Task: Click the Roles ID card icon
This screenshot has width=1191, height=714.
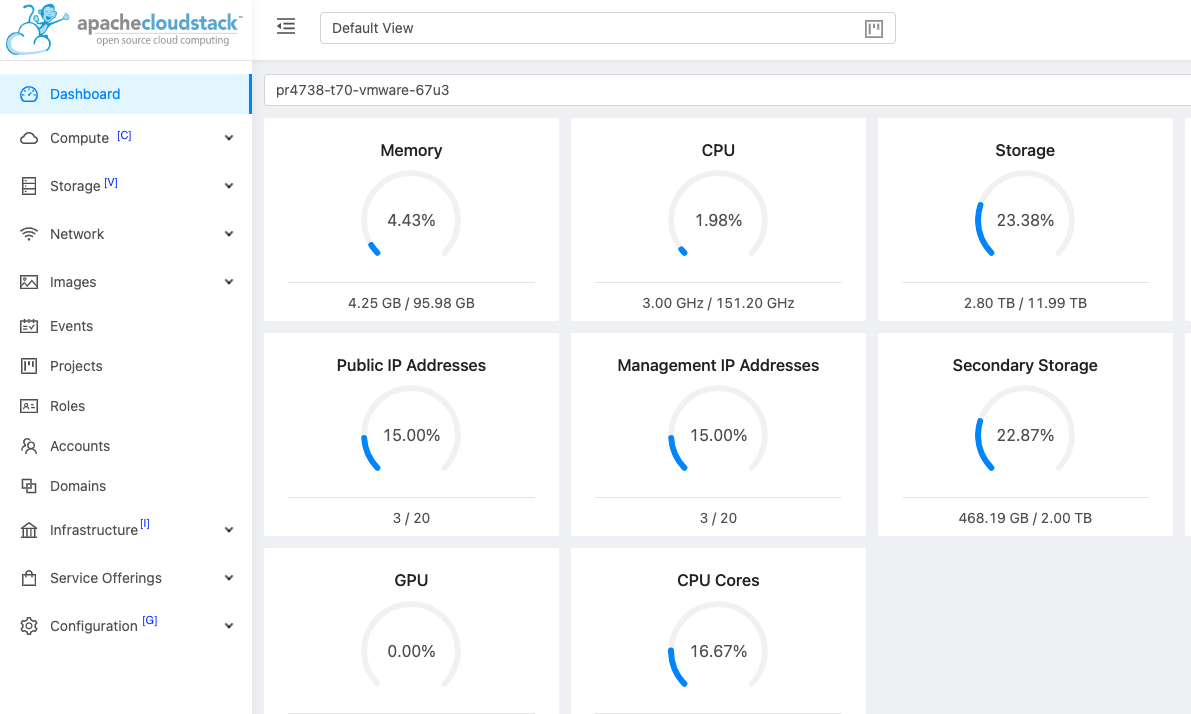Action: click(29, 406)
